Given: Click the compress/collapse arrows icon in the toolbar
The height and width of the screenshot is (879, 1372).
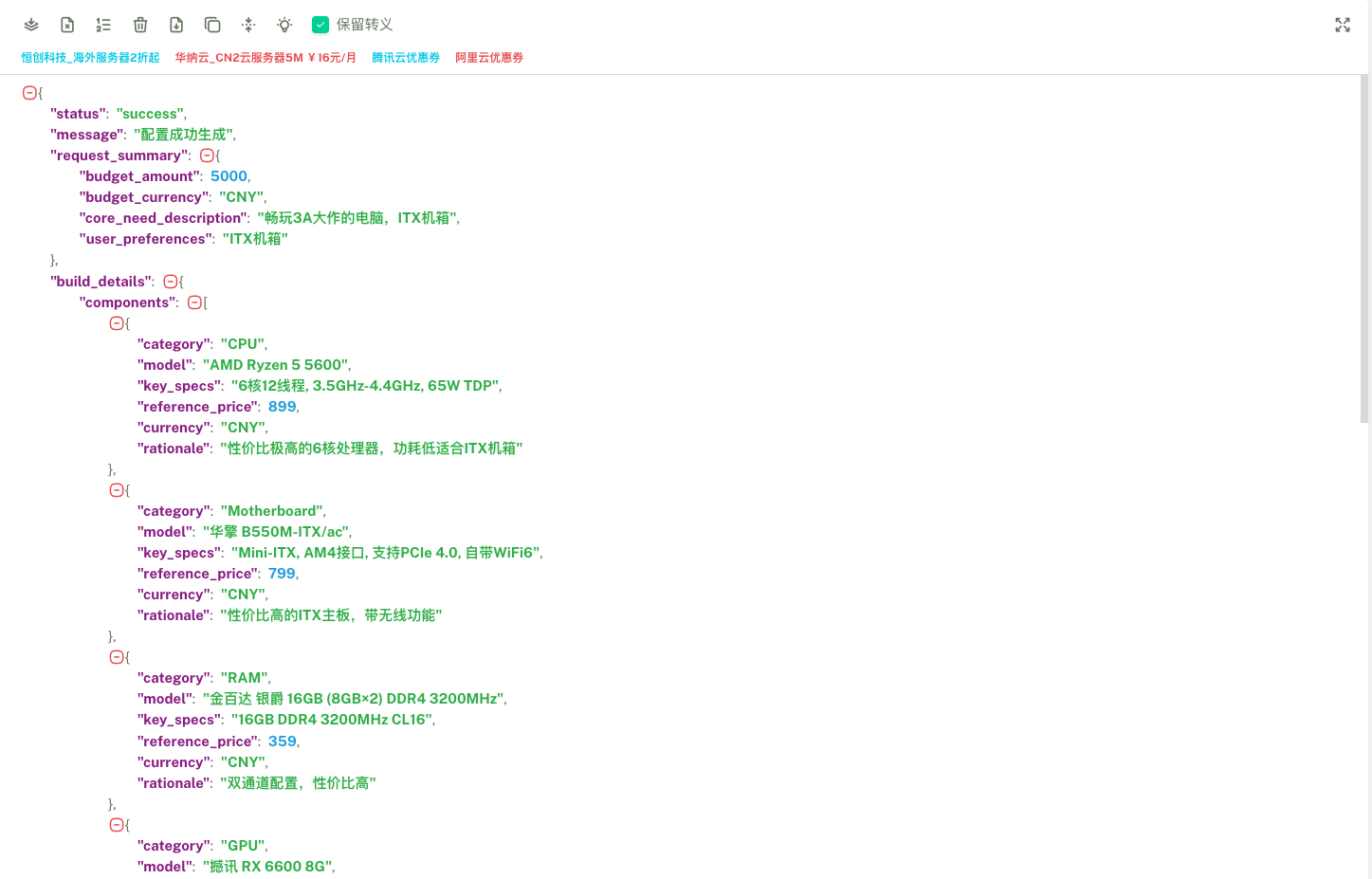Looking at the screenshot, I should [x=248, y=25].
